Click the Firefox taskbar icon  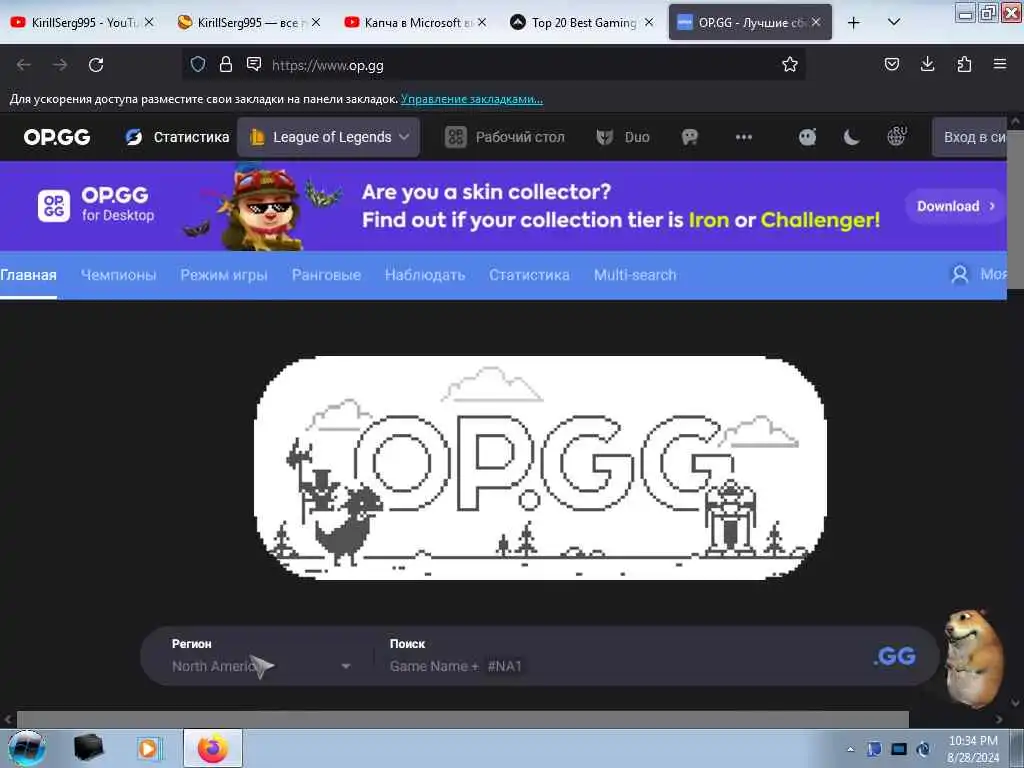(x=213, y=748)
